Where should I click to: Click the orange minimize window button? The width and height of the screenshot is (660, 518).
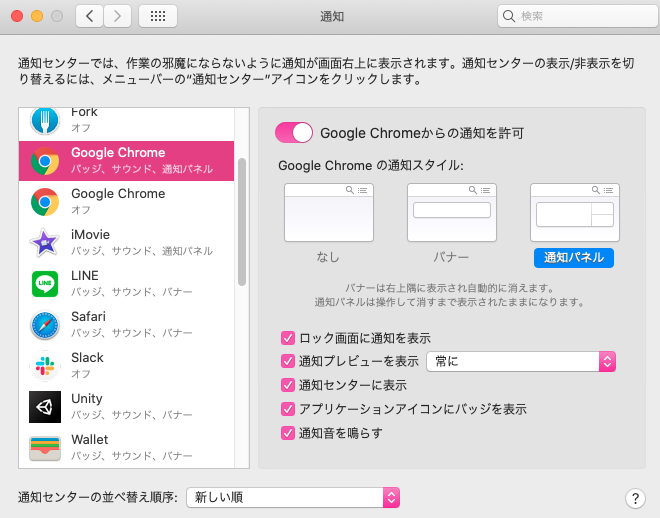[x=37, y=16]
